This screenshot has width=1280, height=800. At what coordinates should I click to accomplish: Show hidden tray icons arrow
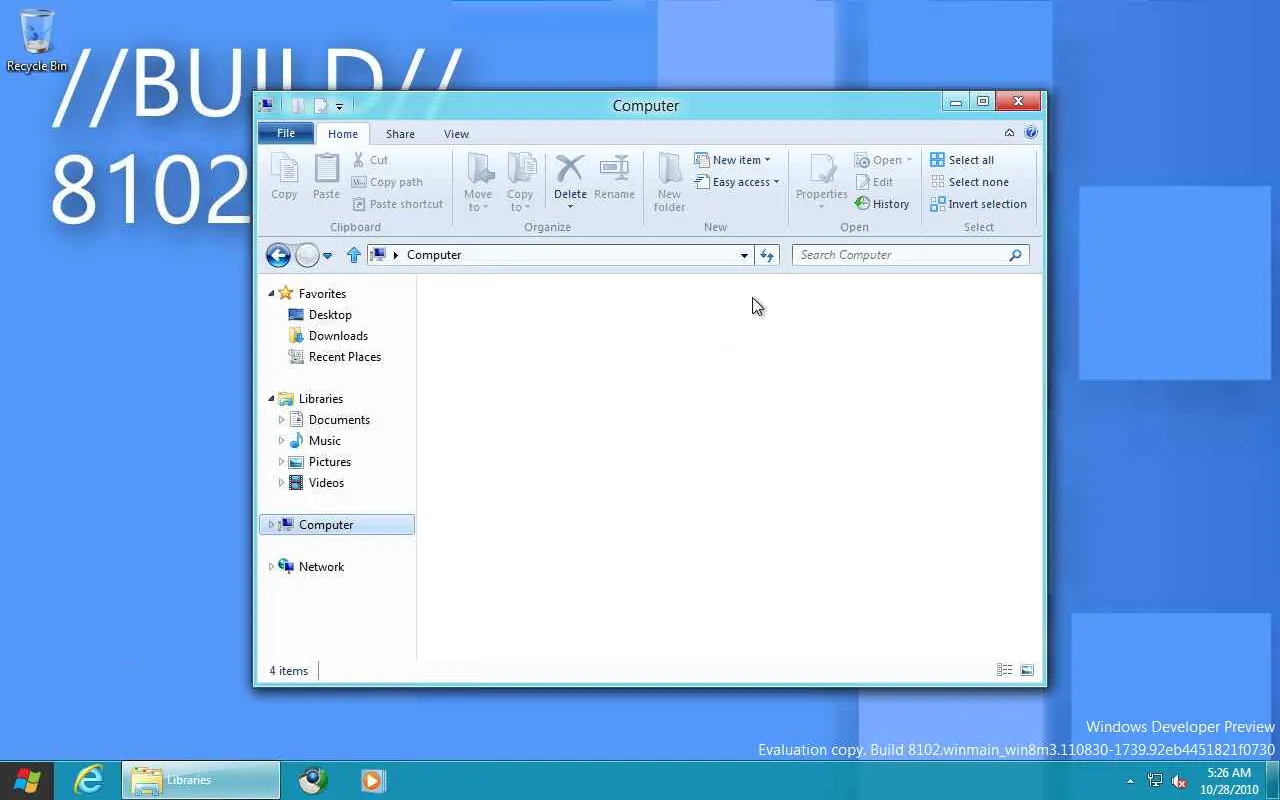1130,781
